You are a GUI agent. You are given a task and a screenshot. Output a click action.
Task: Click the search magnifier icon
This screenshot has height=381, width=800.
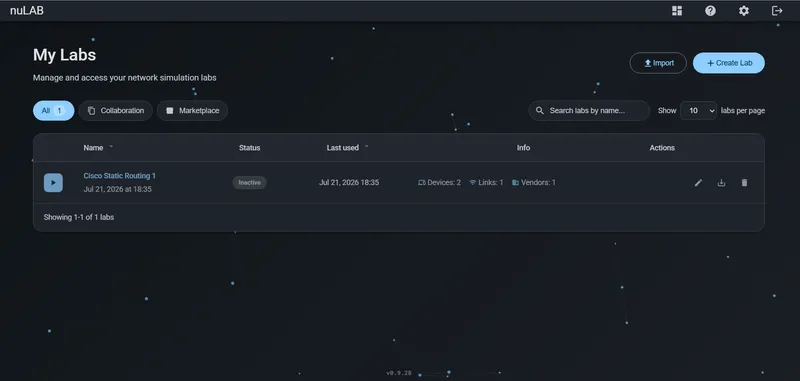tap(540, 111)
